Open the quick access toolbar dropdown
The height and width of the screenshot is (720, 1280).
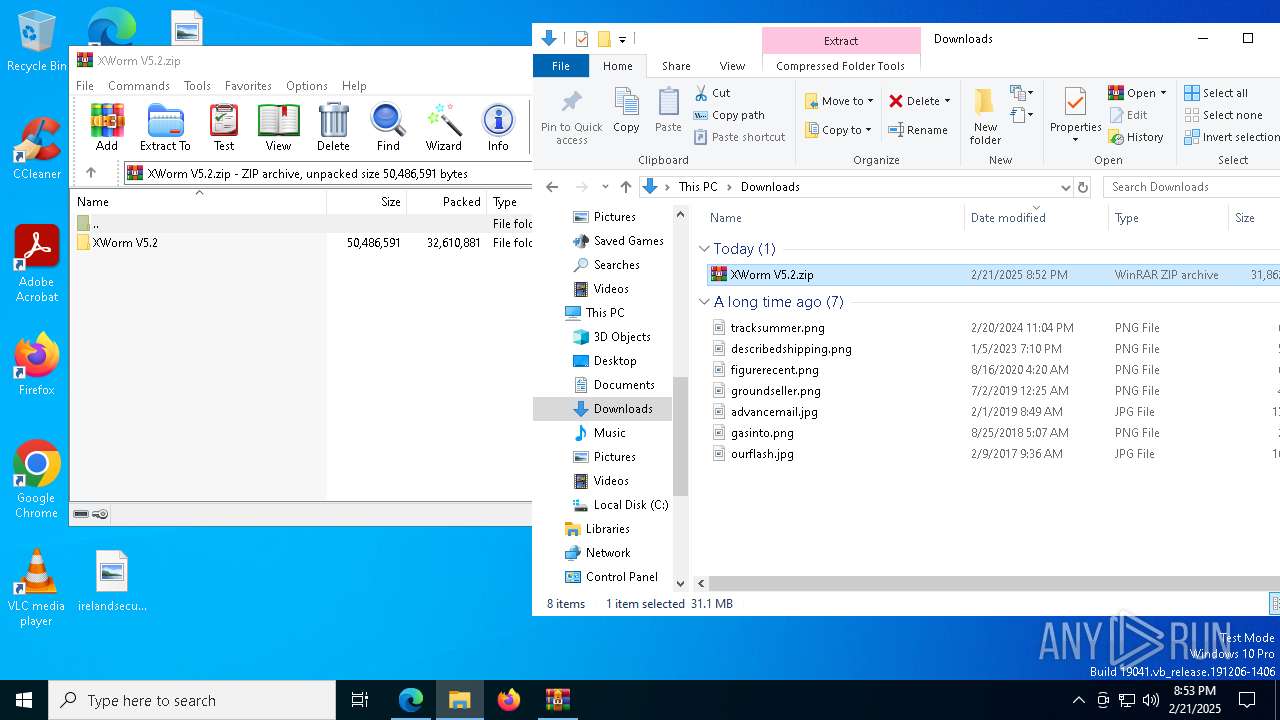[622, 40]
